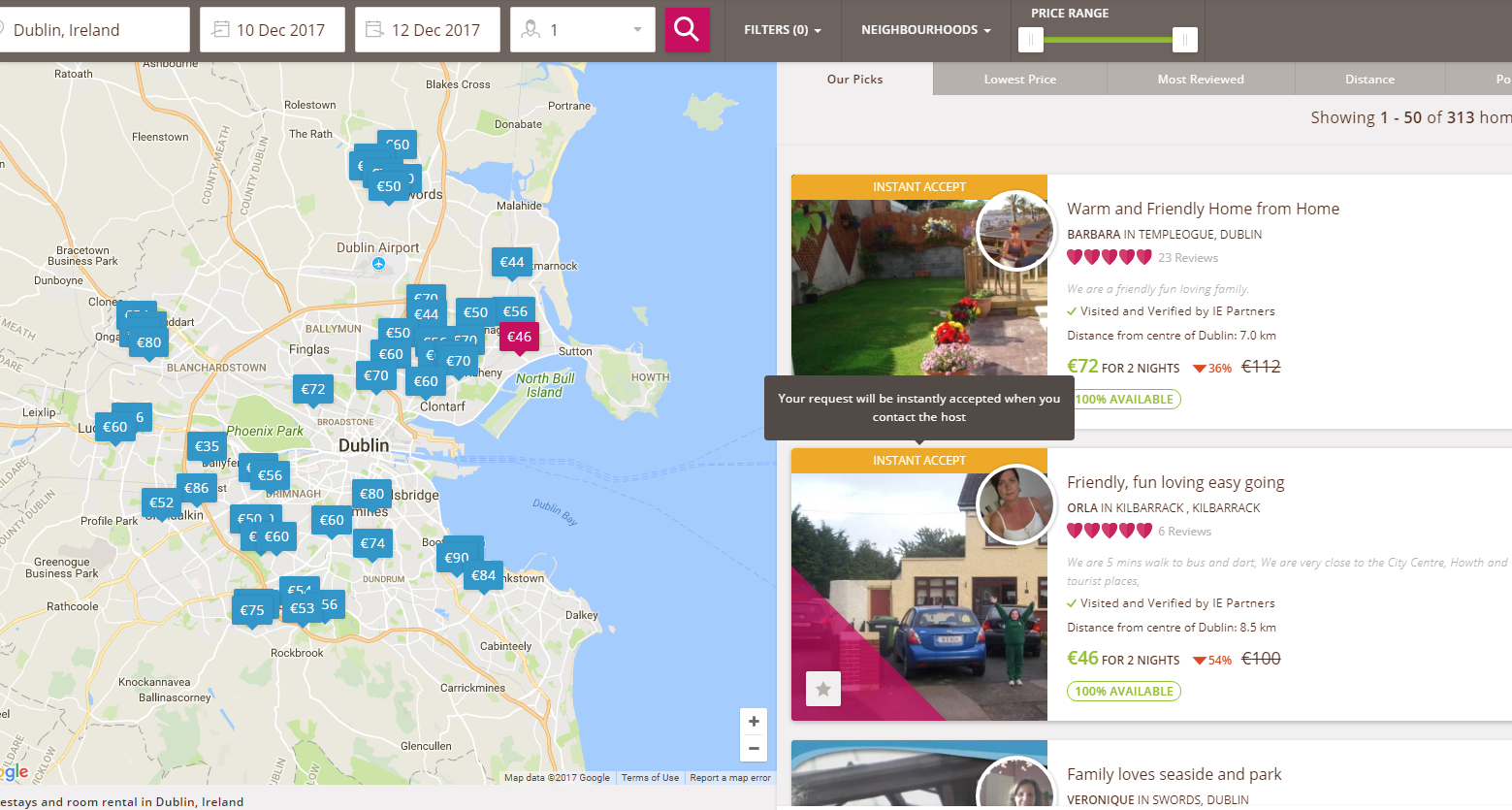Click the check-out date field 12 Dec 2017
Screen dimensions: 1512x810
pyautogui.click(x=428, y=30)
